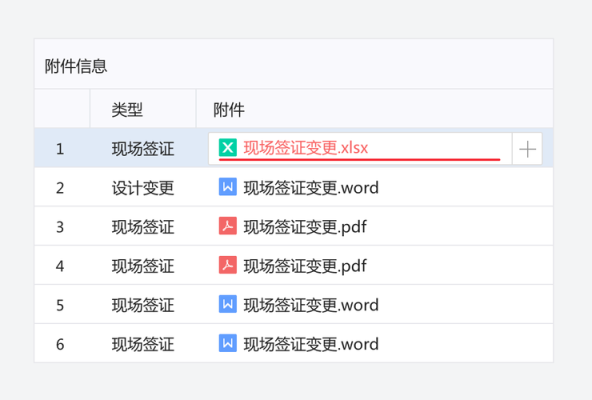The image size is (592, 400).
Task: Open 现场签证变更.pdf in row 4
Action: tap(305, 266)
